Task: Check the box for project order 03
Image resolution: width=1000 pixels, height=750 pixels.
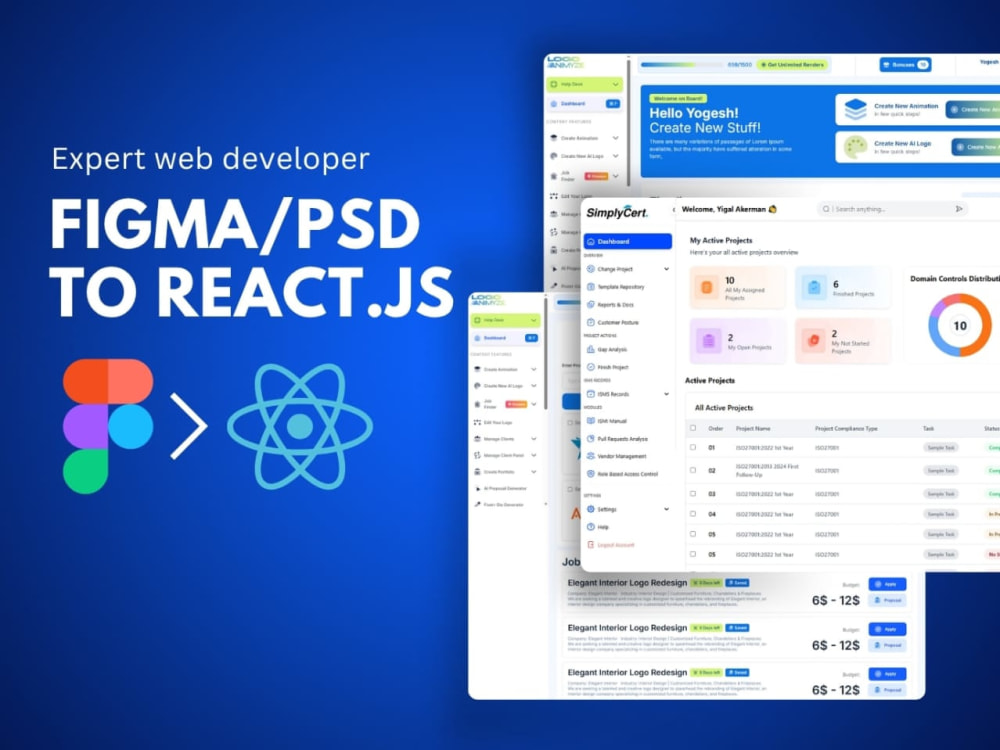Action: (693, 494)
